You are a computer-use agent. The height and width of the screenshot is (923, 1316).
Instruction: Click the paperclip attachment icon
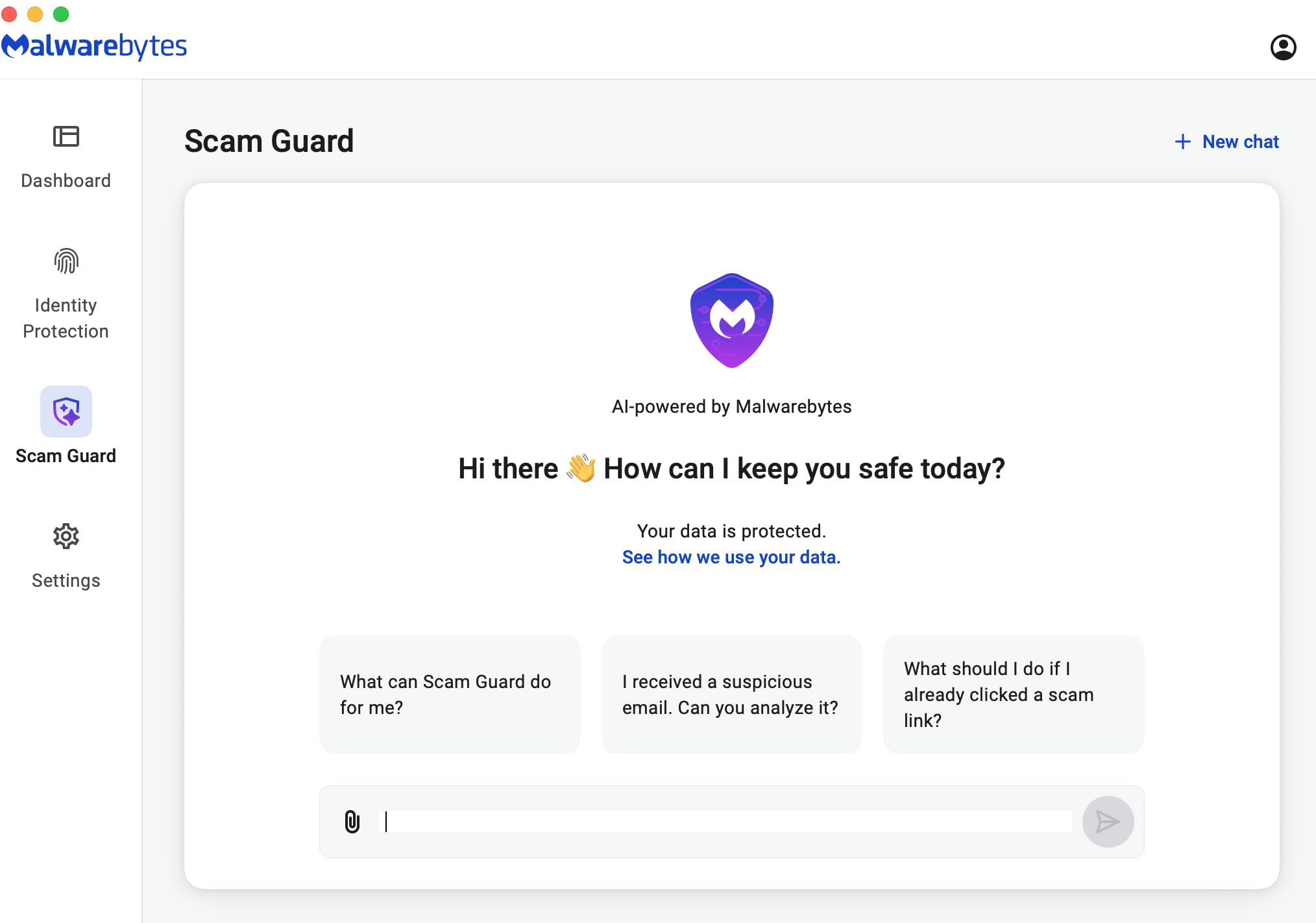coord(352,822)
